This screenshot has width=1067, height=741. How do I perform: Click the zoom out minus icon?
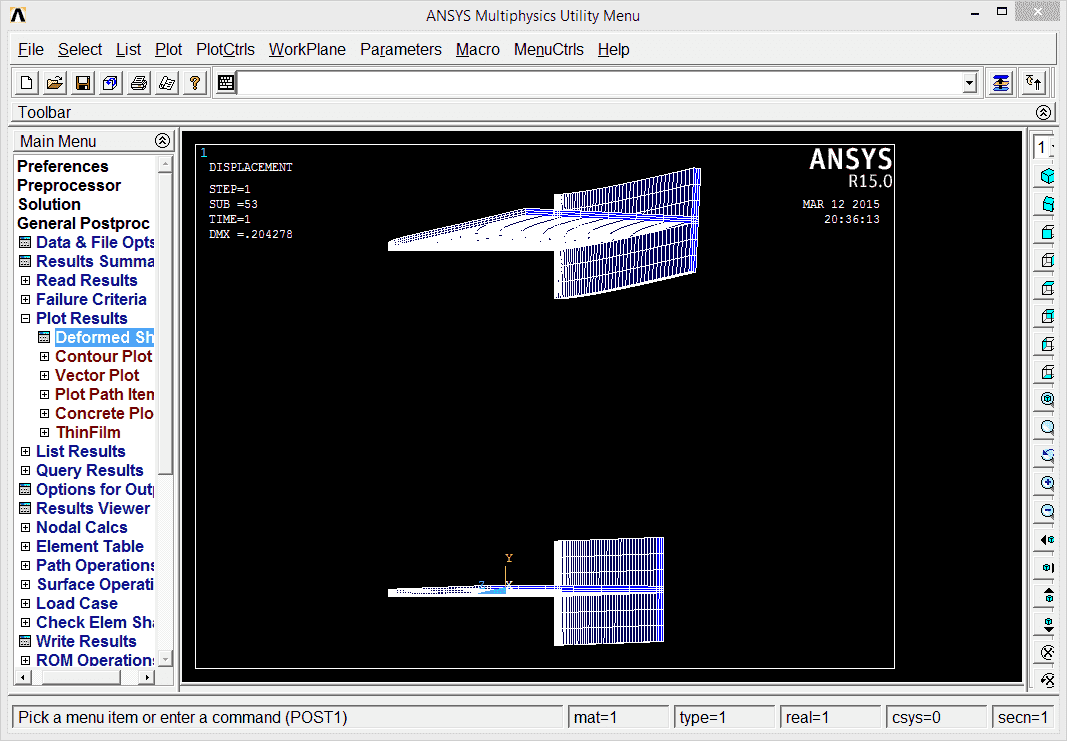point(1047,511)
